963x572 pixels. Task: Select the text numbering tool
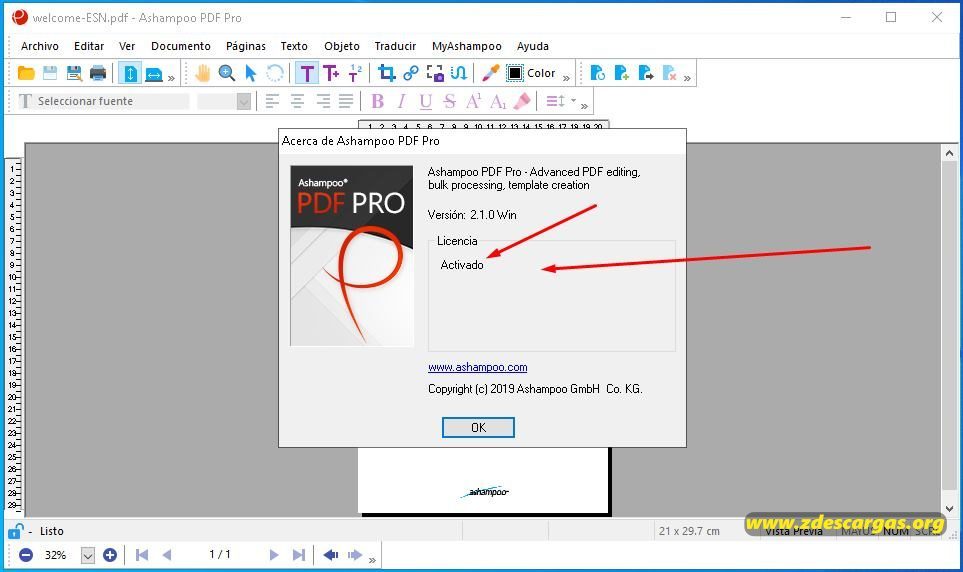pyautogui.click(x=355, y=73)
